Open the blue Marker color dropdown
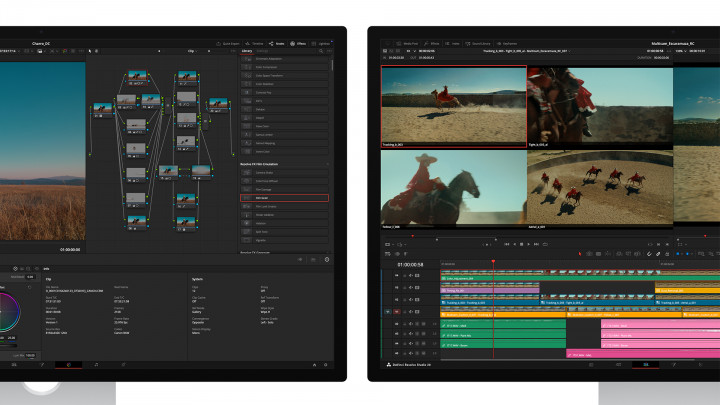The width and height of the screenshot is (720, 405). click(688, 253)
